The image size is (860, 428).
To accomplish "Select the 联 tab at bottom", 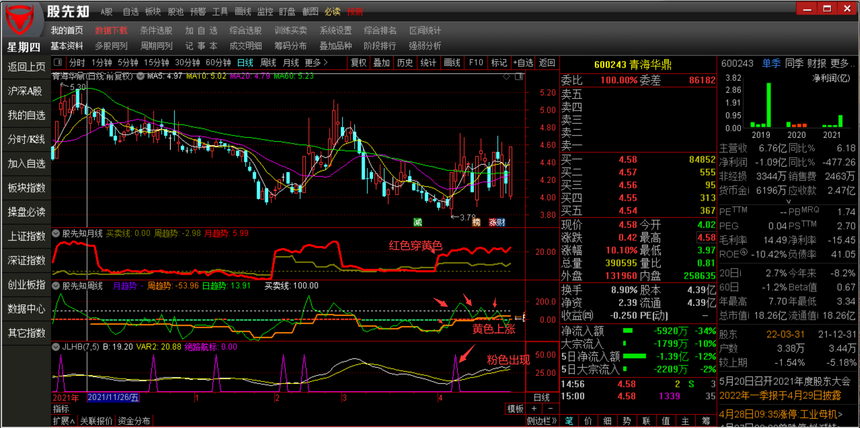I will 646,421.
